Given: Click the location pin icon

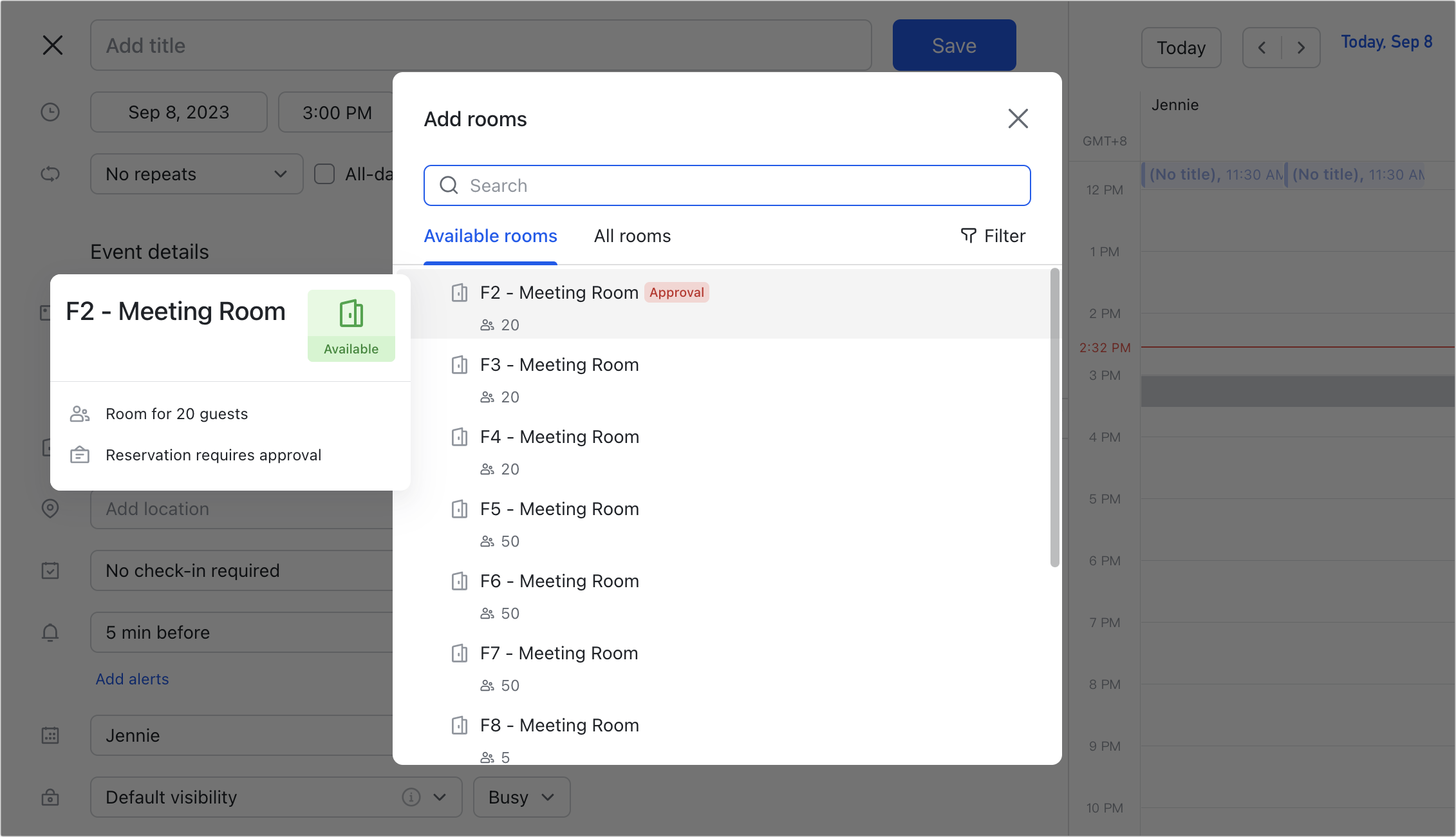Looking at the screenshot, I should 51,509.
